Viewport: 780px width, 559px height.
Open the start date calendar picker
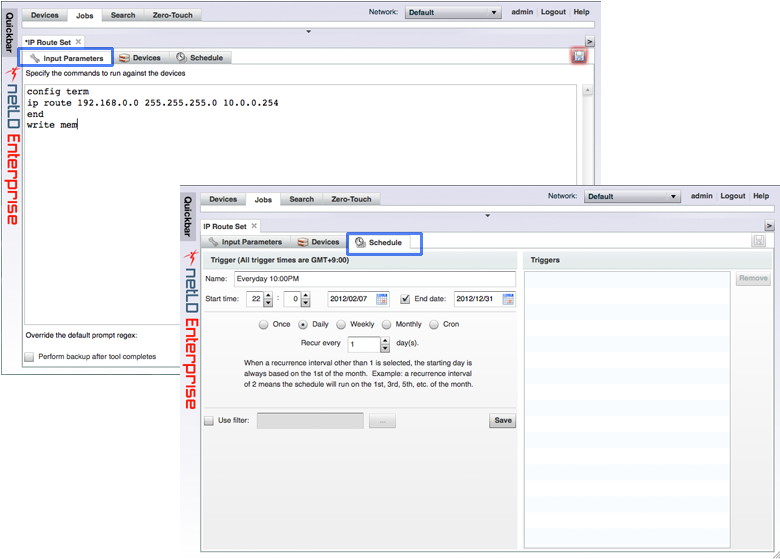[x=382, y=299]
